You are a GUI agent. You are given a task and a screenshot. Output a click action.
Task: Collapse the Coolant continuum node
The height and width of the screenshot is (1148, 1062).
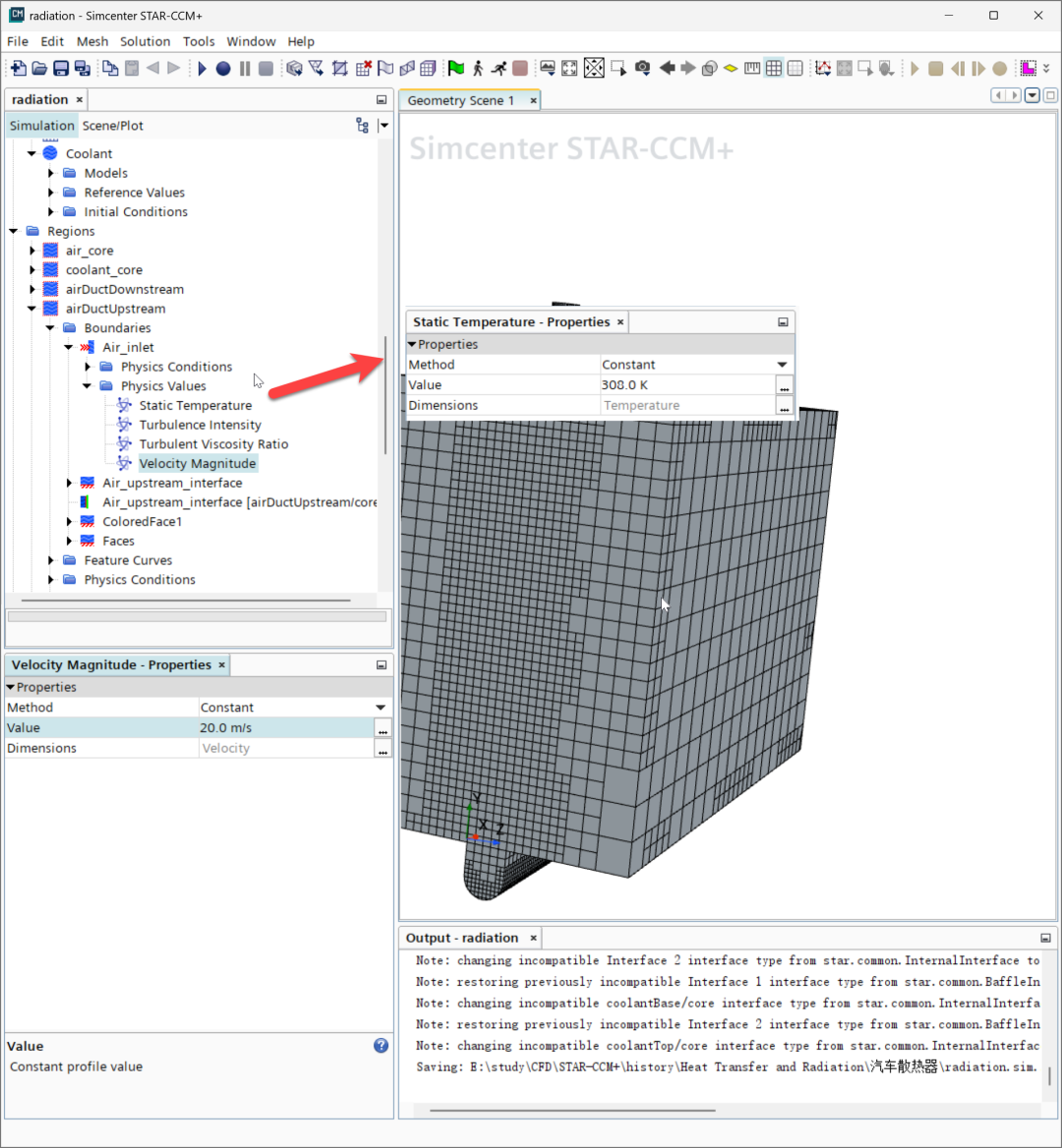tap(31, 153)
